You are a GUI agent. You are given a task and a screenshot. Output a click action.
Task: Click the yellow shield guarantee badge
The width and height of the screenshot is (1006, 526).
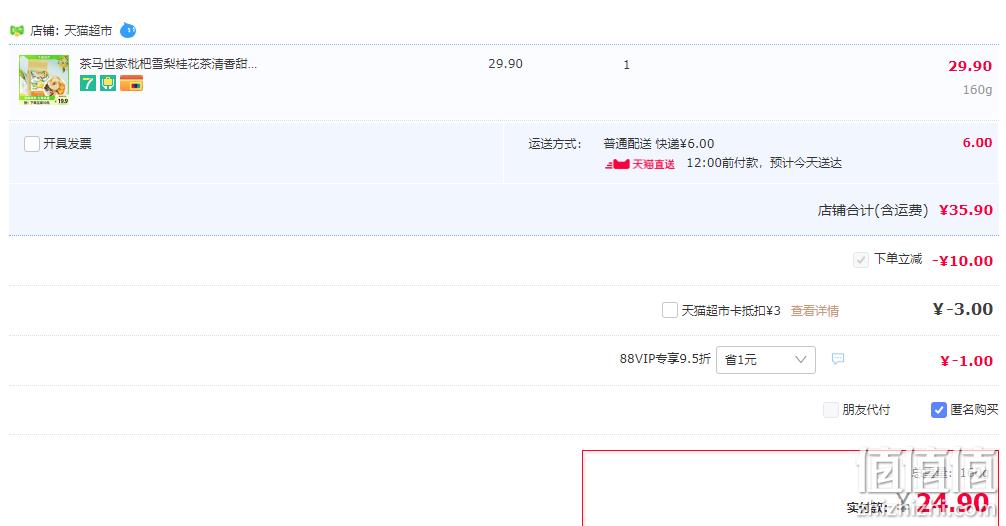108,83
